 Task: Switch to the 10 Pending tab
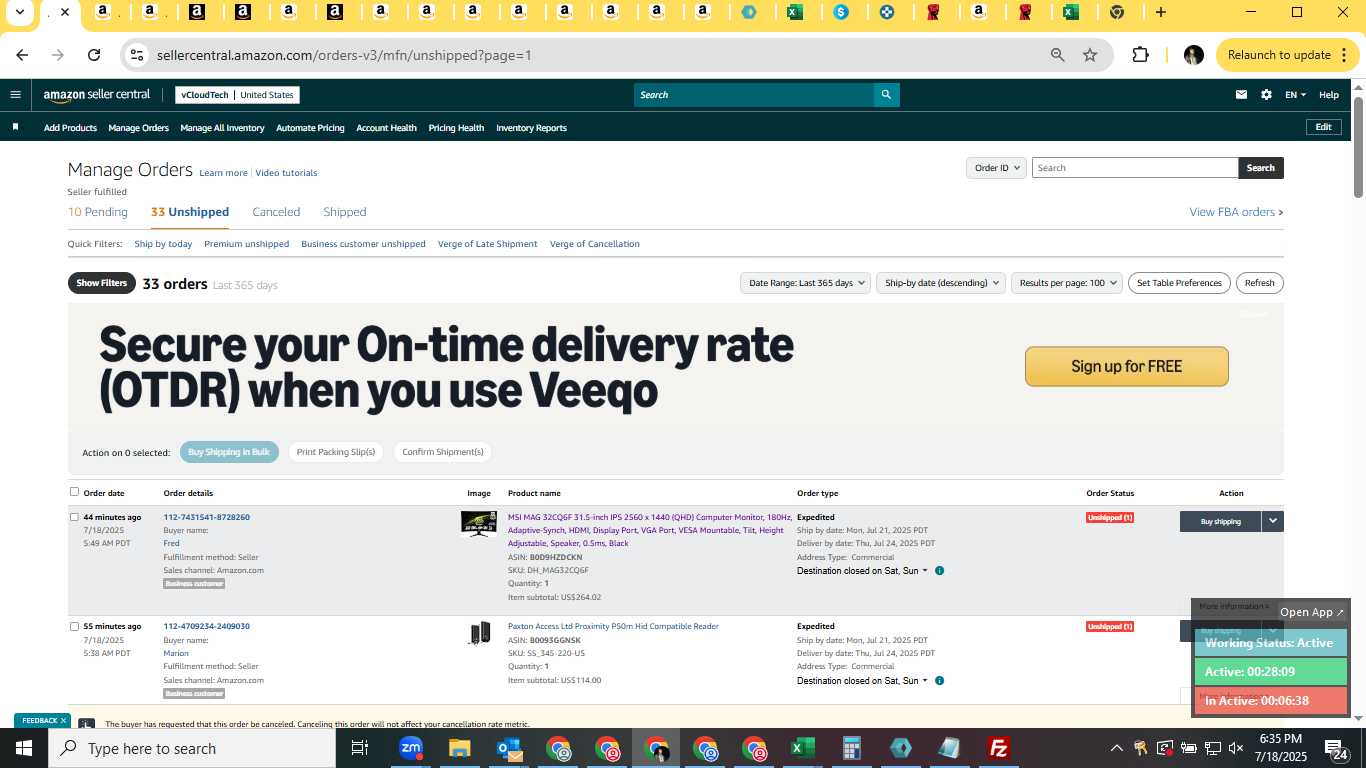[98, 212]
